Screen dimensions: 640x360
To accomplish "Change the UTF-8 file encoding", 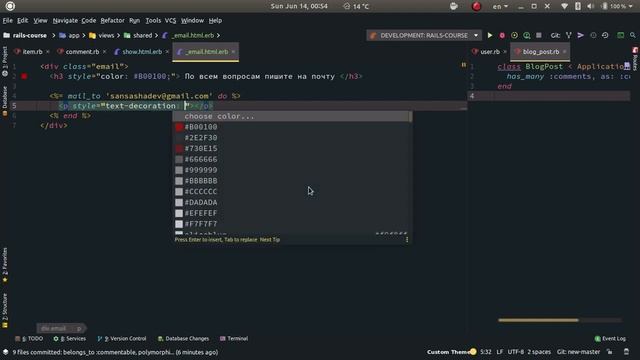I will 515,352.
